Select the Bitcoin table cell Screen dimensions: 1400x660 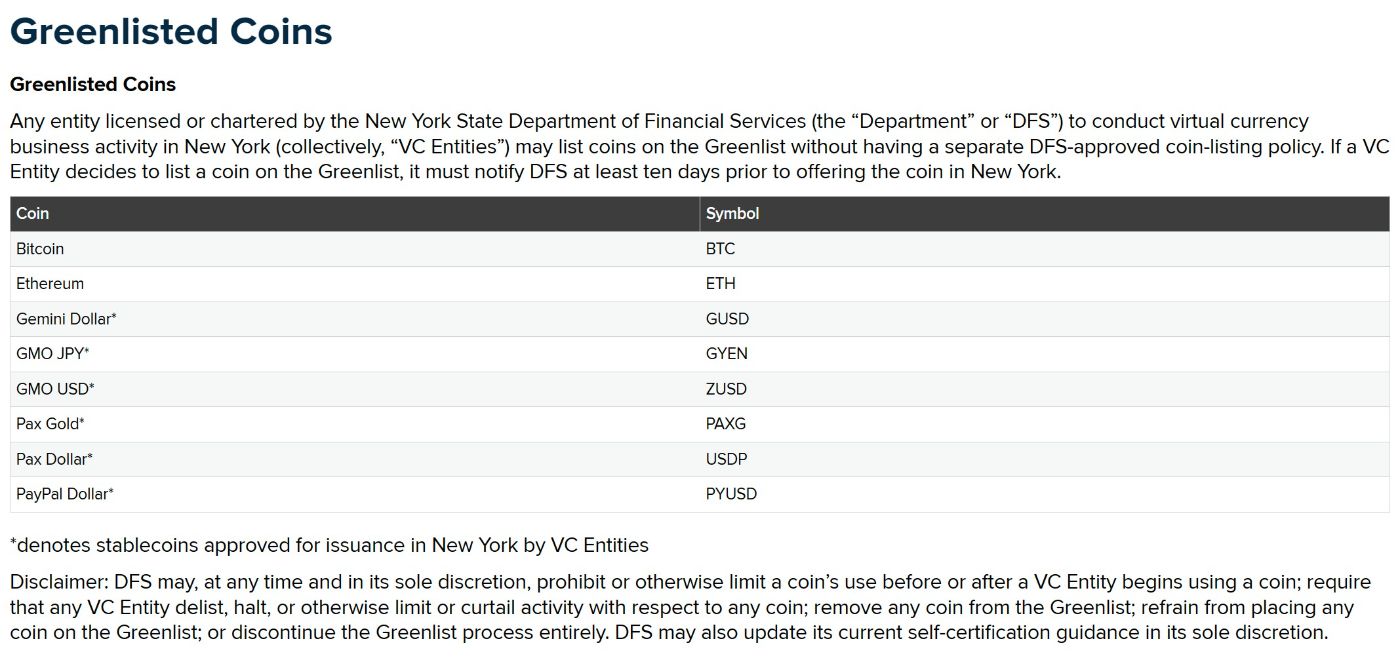click(x=40, y=249)
